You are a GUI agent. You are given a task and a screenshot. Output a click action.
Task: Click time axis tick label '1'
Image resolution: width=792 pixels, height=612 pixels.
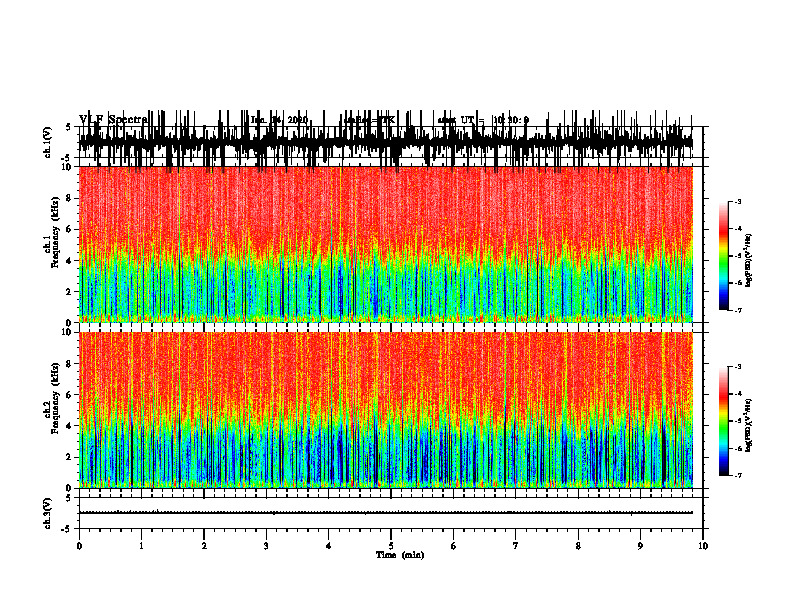tap(142, 546)
